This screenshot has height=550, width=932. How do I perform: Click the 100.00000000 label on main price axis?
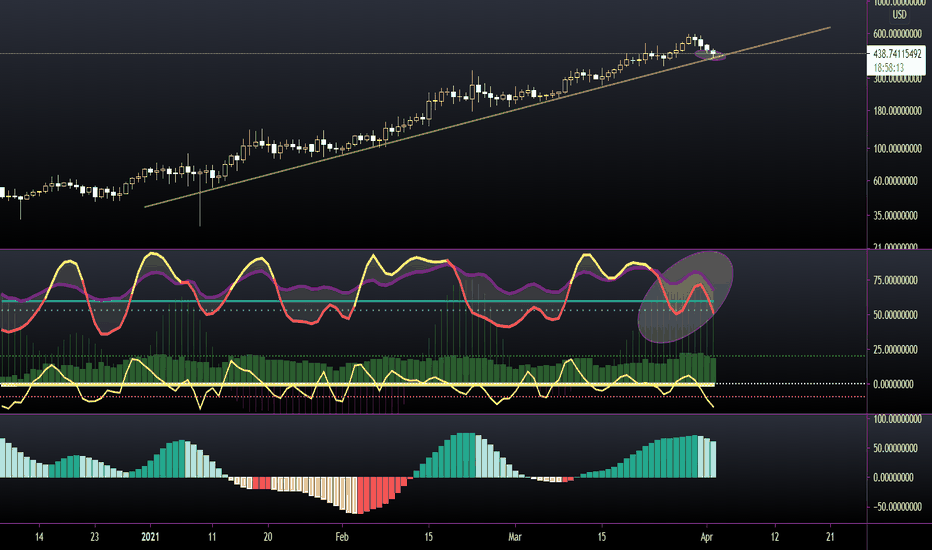897,148
